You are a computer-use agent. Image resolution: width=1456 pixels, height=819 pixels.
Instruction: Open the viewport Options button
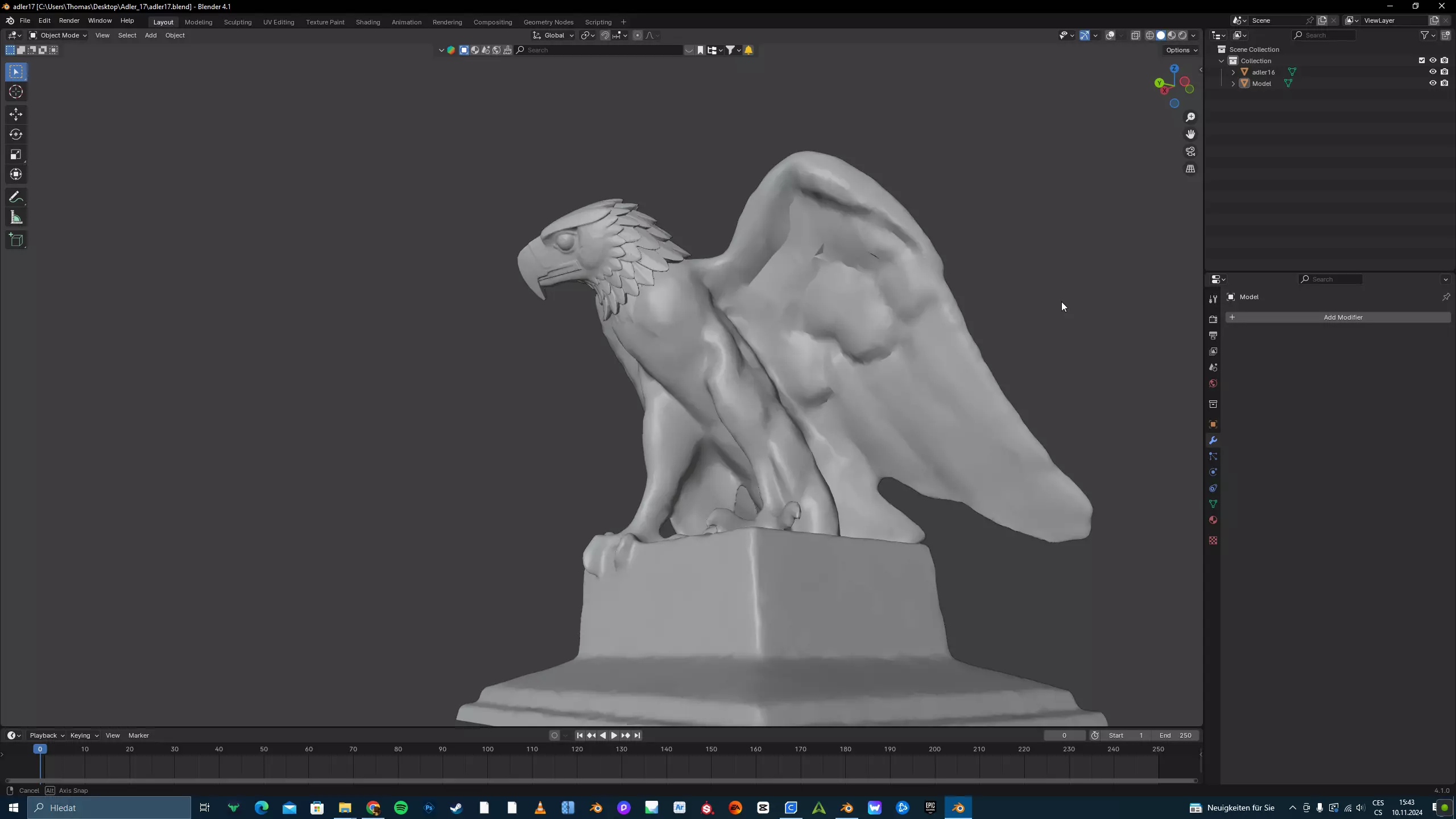pyautogui.click(x=1181, y=50)
